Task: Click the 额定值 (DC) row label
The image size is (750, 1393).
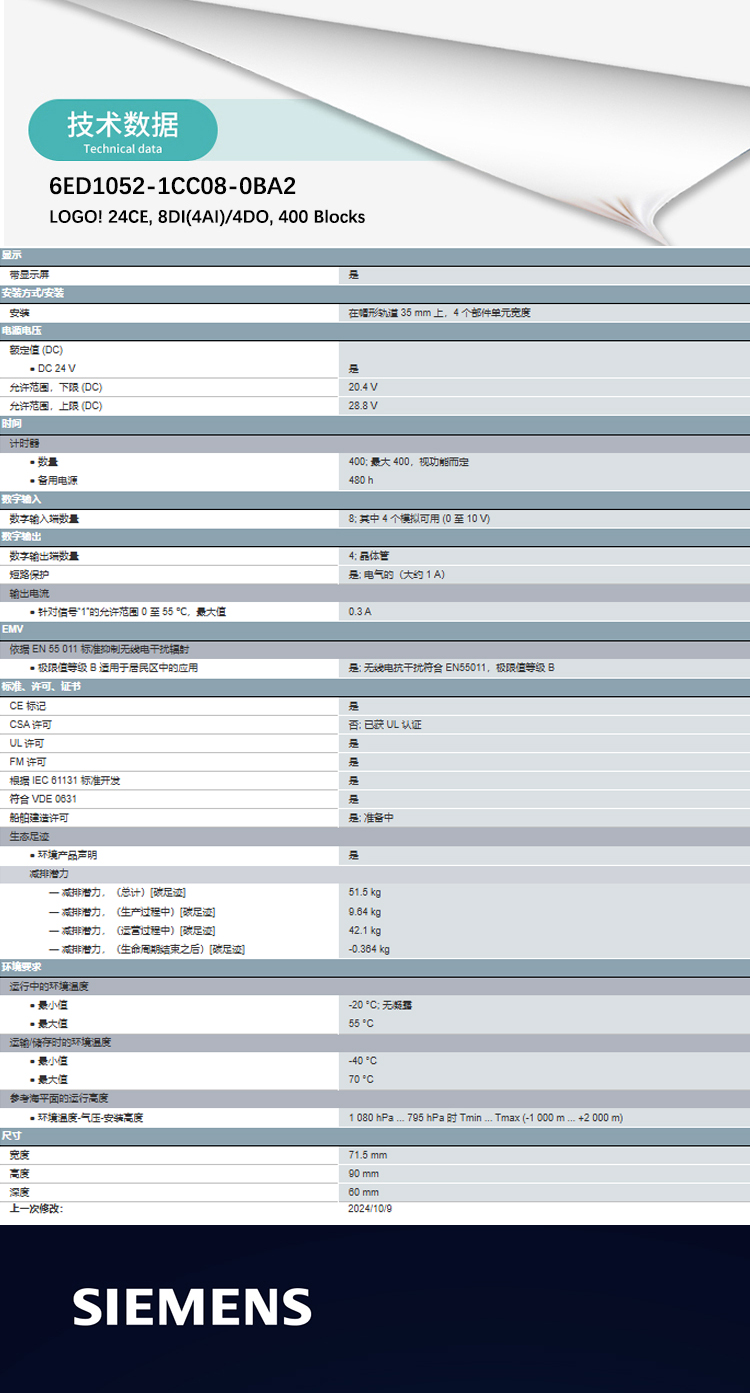Action: click(36, 349)
